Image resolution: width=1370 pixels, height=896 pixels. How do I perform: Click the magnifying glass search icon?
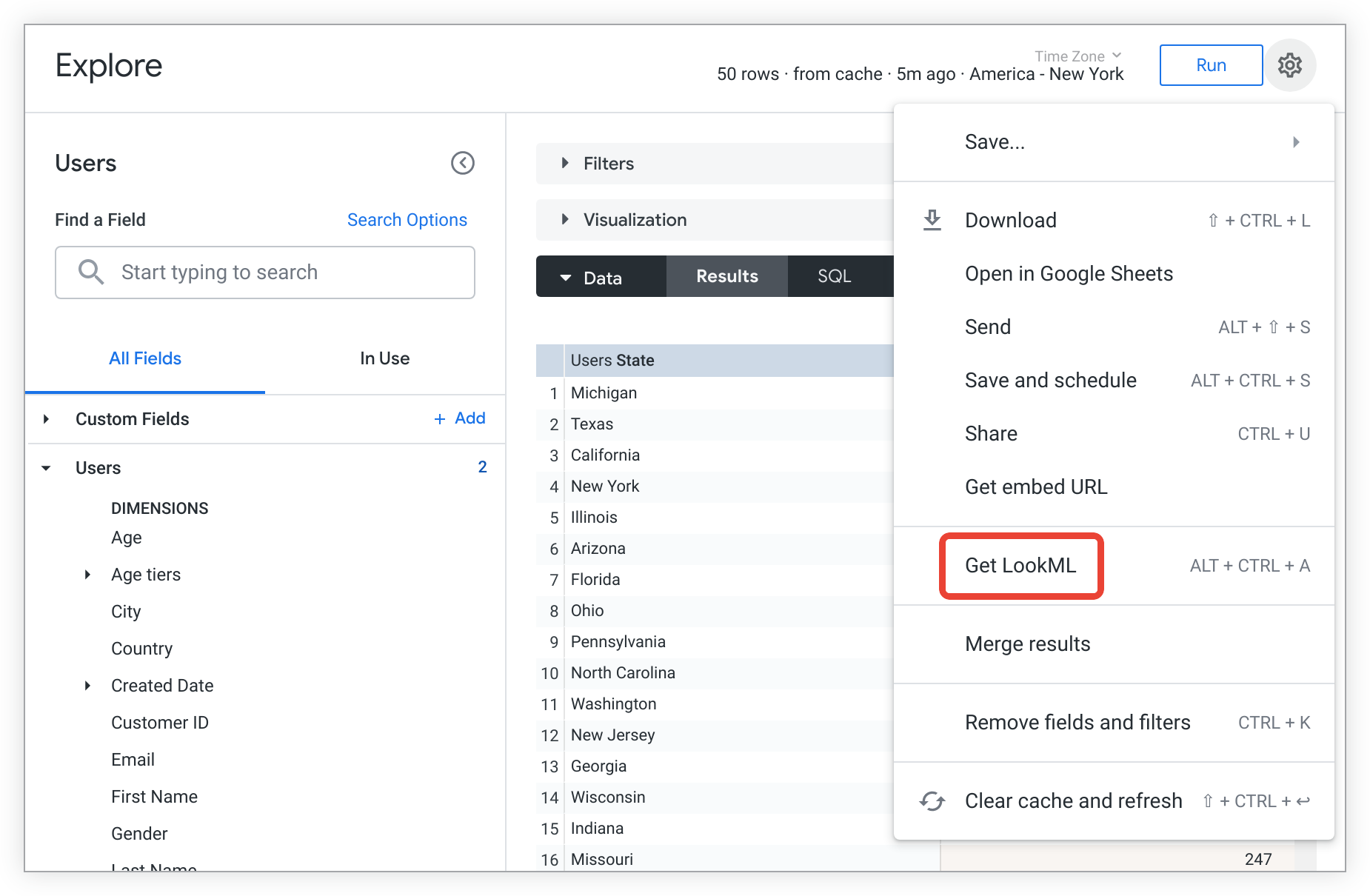pos(91,272)
